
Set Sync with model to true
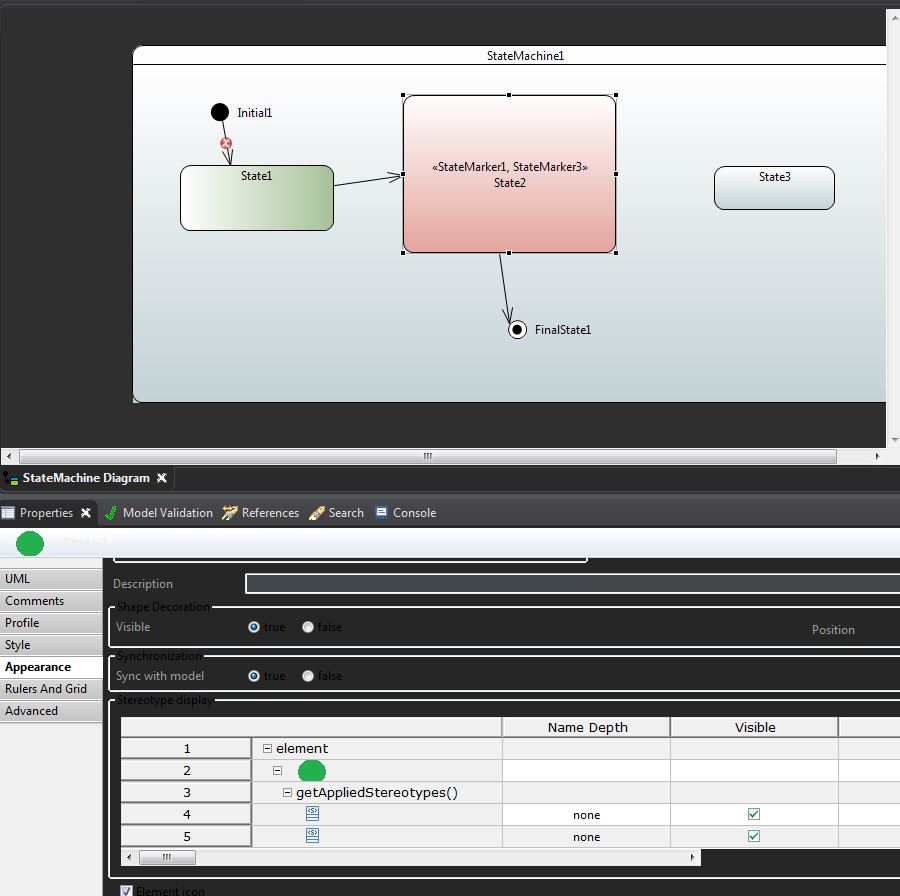[x=254, y=676]
